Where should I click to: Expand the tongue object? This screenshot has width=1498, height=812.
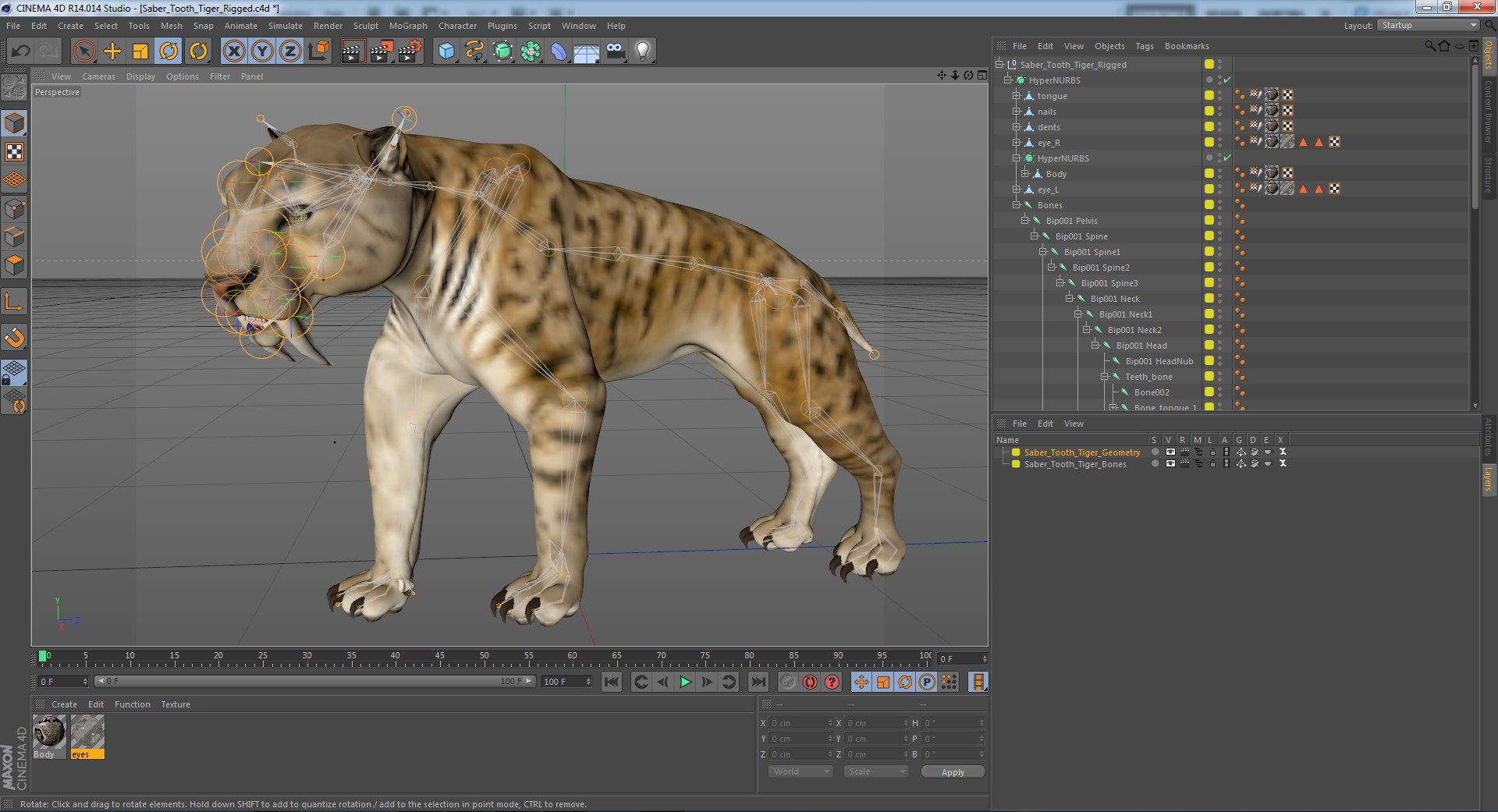(1016, 96)
